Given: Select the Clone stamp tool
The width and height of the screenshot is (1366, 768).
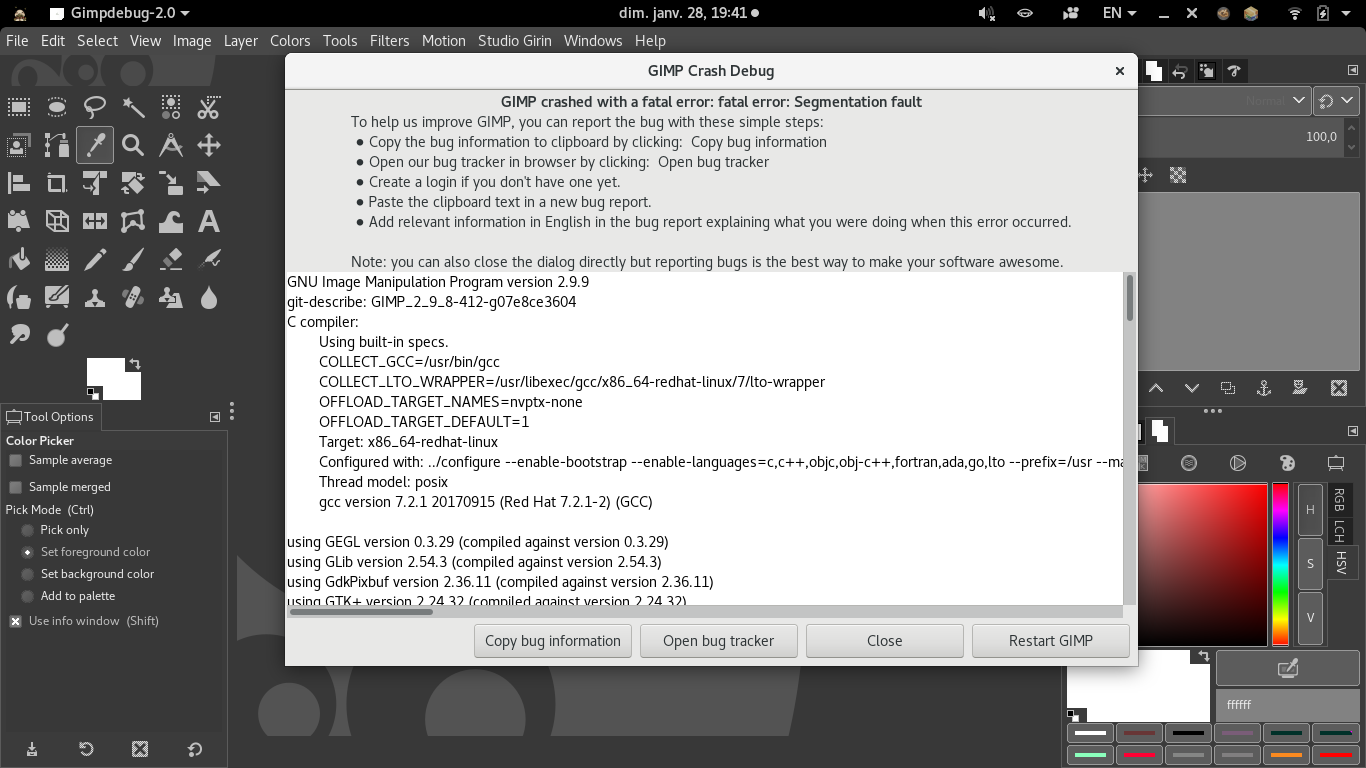Looking at the screenshot, I should click(x=95, y=297).
